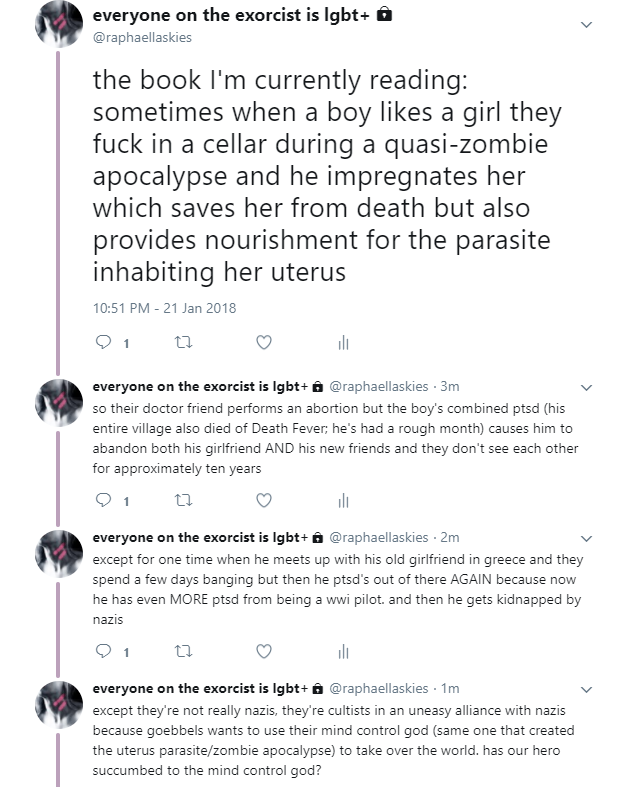Retweet the tweet about the doctor friend
The width and height of the screenshot is (628, 787).
[x=181, y=499]
